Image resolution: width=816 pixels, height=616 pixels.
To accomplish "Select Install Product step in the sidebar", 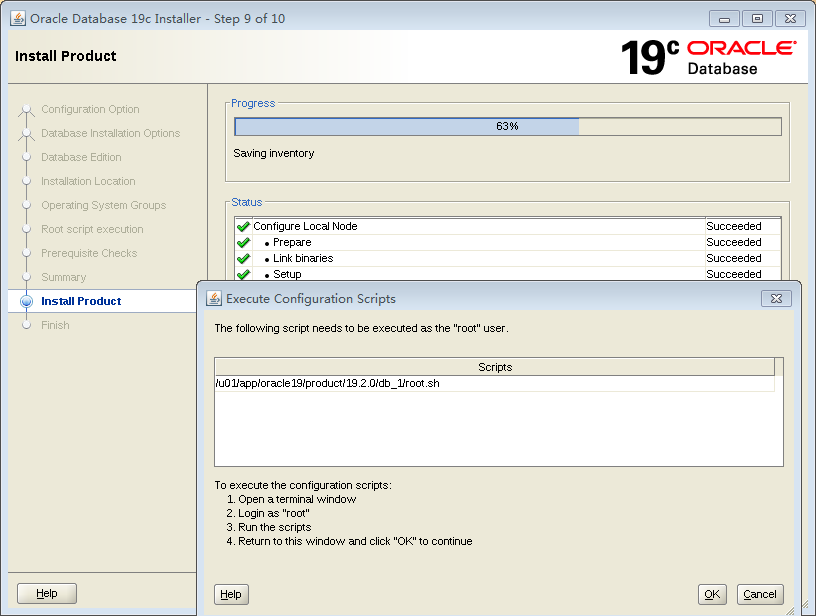I will (x=81, y=301).
